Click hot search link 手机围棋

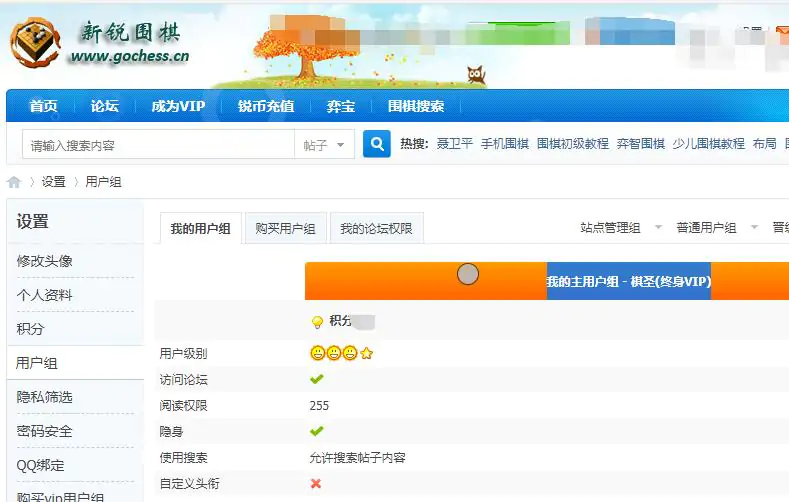coord(505,144)
